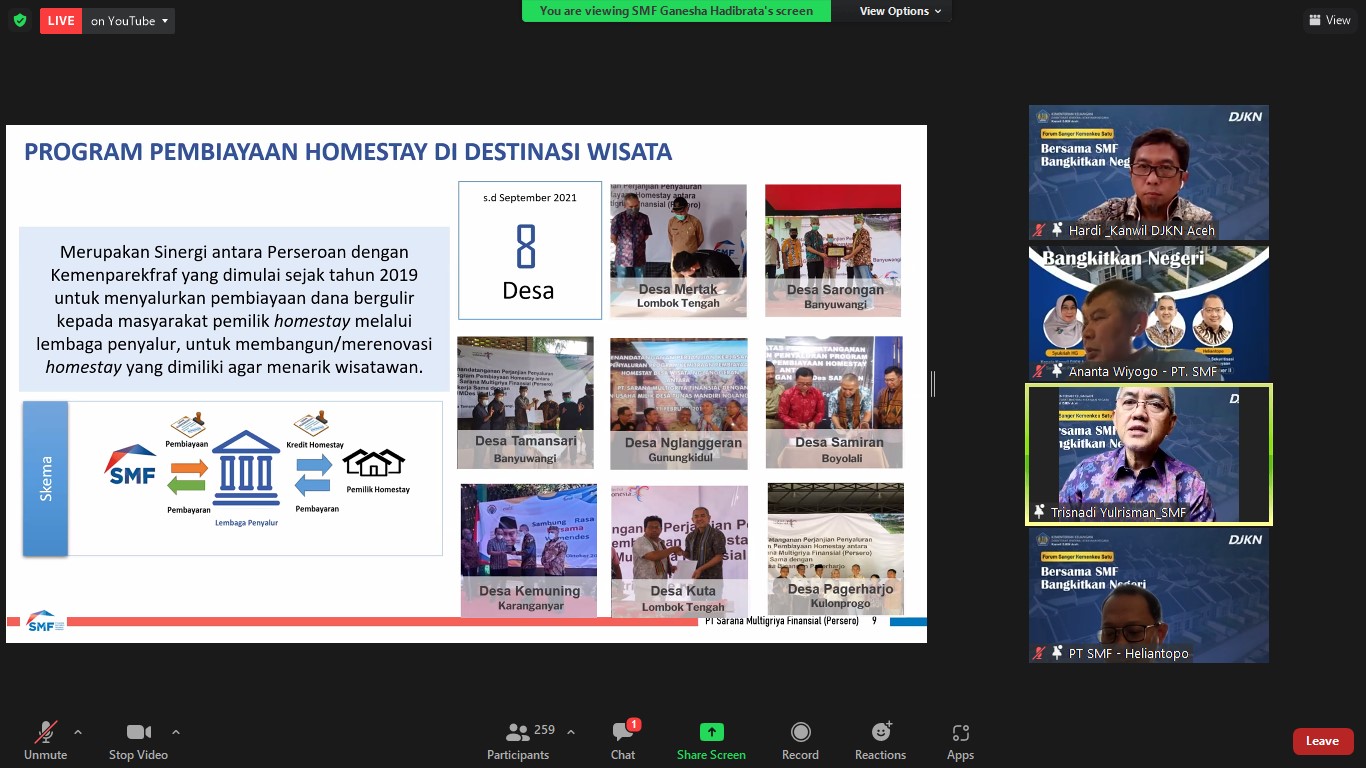This screenshot has height=768, width=1366.
Task: Open the Reactions menu
Action: tap(880, 741)
